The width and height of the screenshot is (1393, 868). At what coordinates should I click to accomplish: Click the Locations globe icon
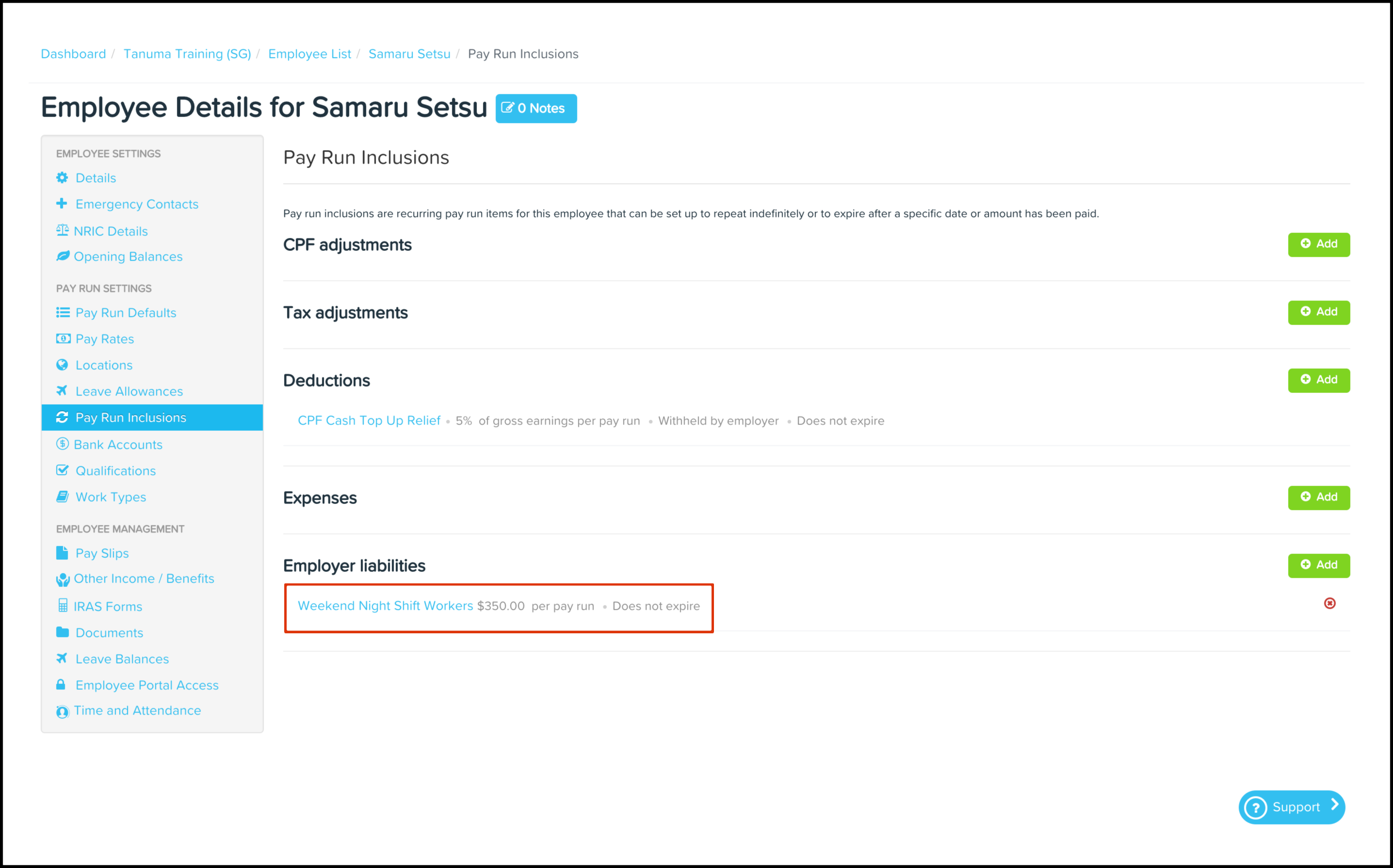[x=62, y=365]
